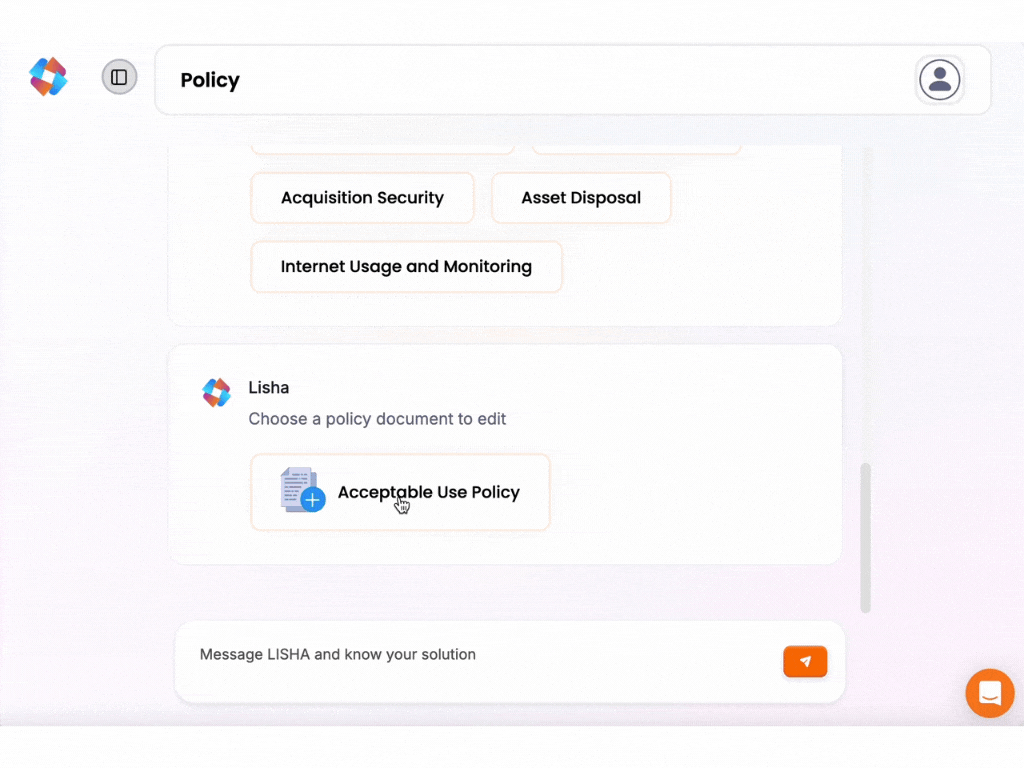
Task: Open the orange chat support widget
Action: pos(989,693)
